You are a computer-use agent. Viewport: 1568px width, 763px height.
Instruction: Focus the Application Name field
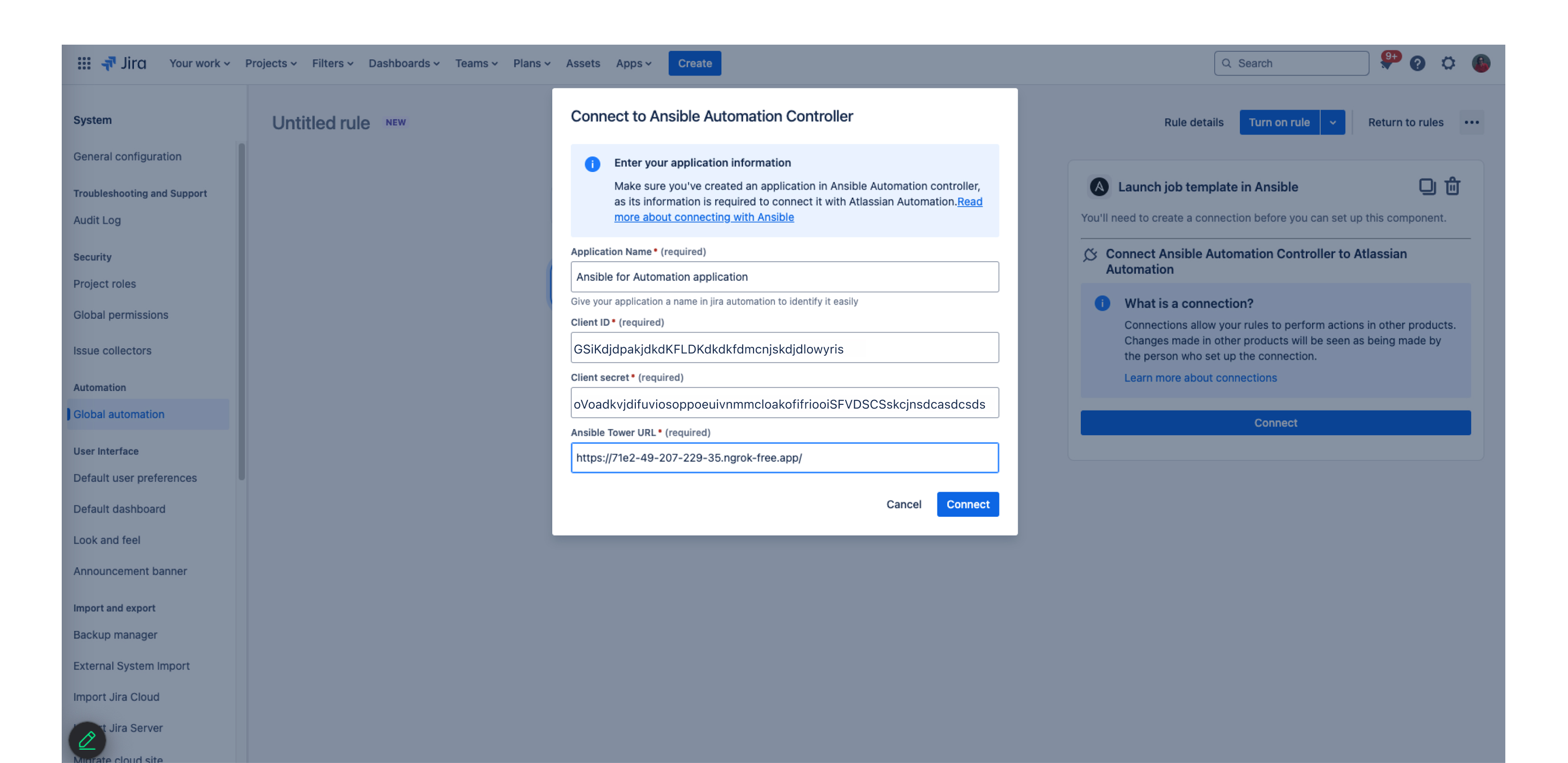(784, 276)
